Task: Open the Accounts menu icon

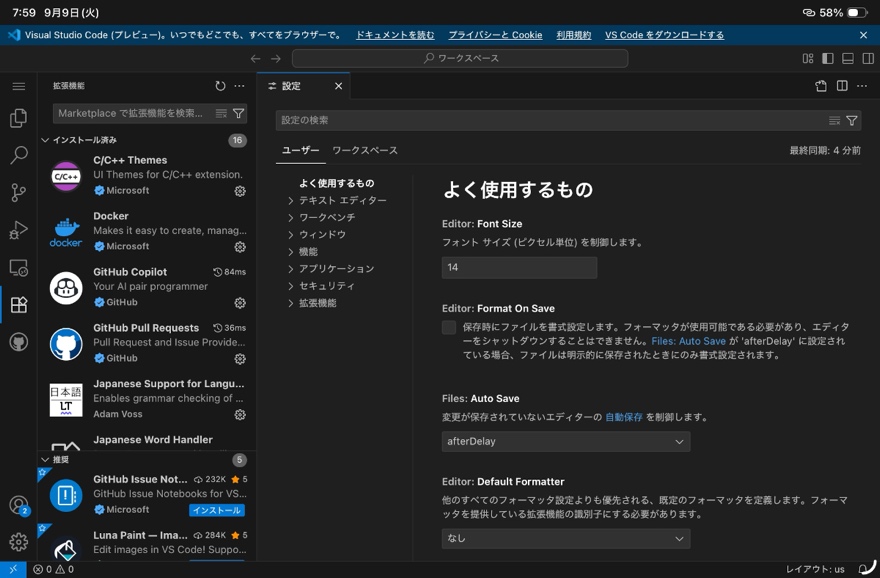Action: [19, 505]
